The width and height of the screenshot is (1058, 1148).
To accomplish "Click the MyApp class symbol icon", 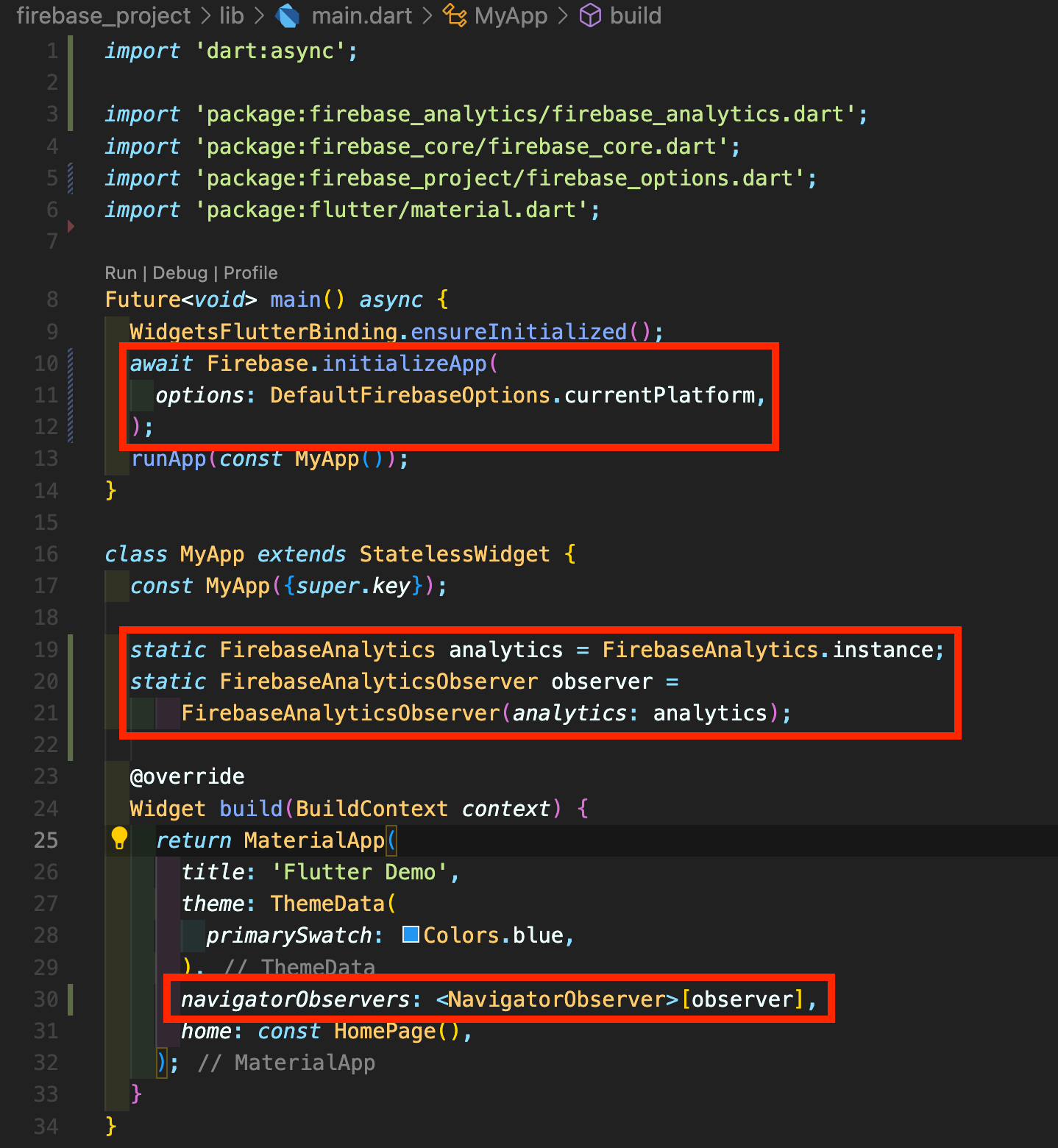I will point(454,15).
